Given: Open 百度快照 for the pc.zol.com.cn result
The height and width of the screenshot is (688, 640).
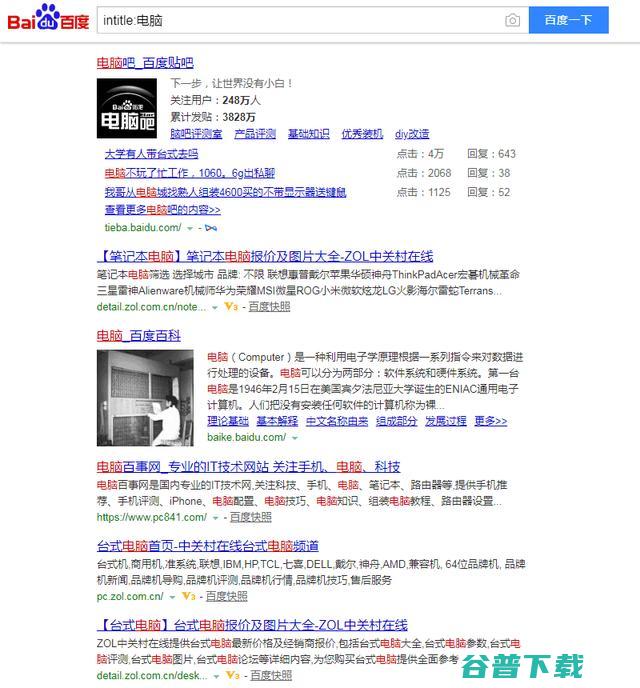Looking at the screenshot, I should coord(226,596).
